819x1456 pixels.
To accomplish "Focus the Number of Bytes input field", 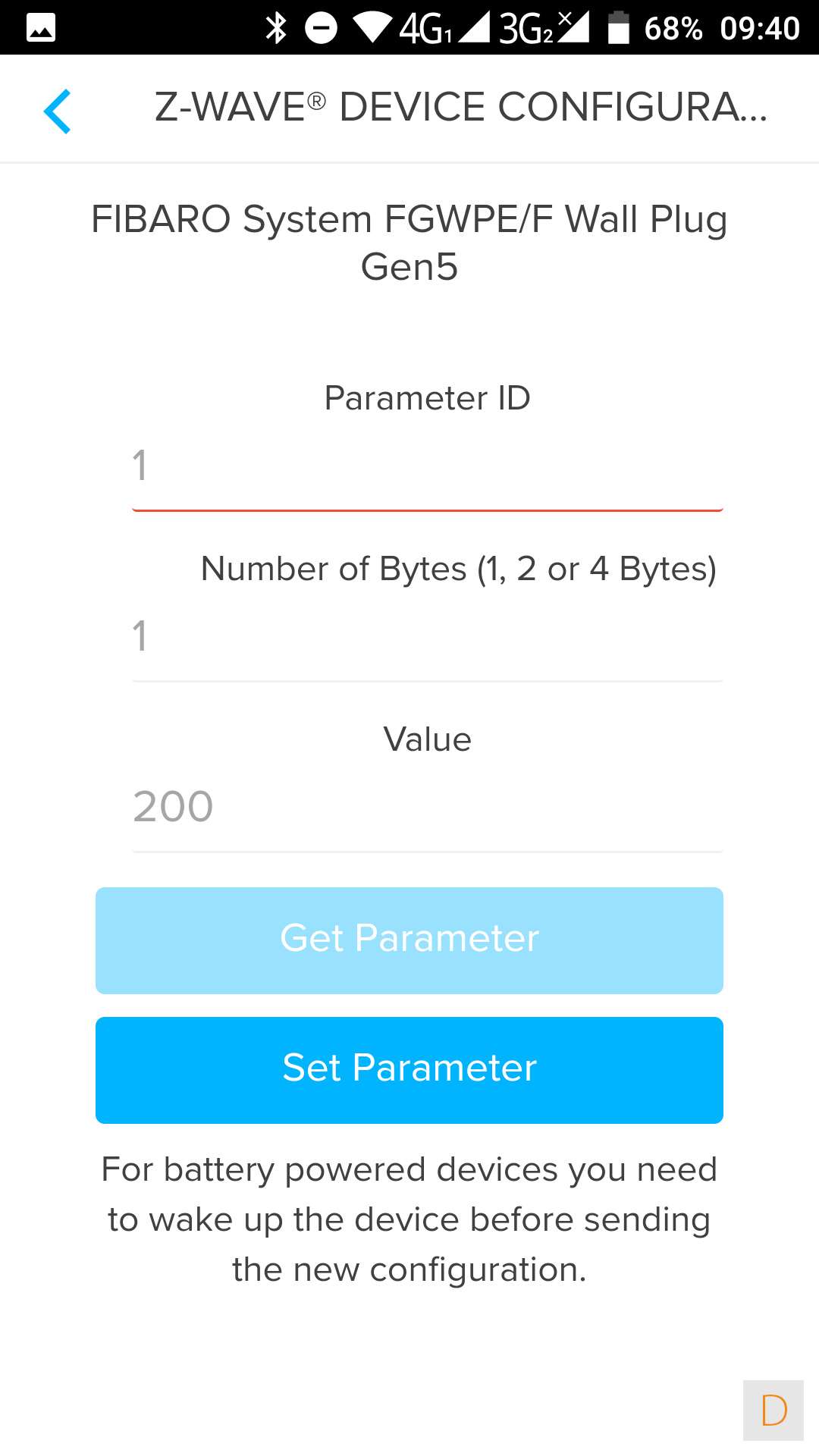I will 427,635.
